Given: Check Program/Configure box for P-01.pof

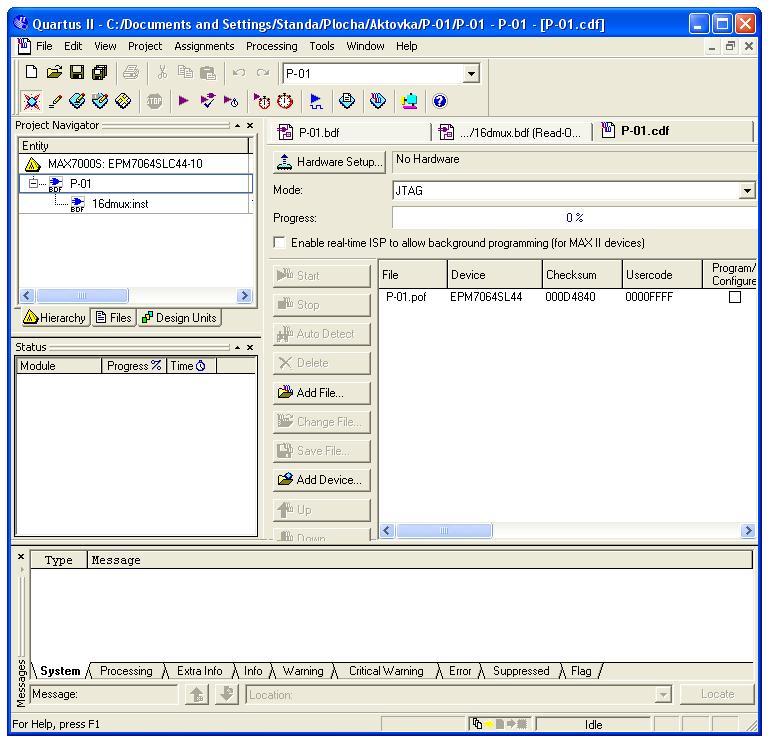Looking at the screenshot, I should click(x=735, y=297).
